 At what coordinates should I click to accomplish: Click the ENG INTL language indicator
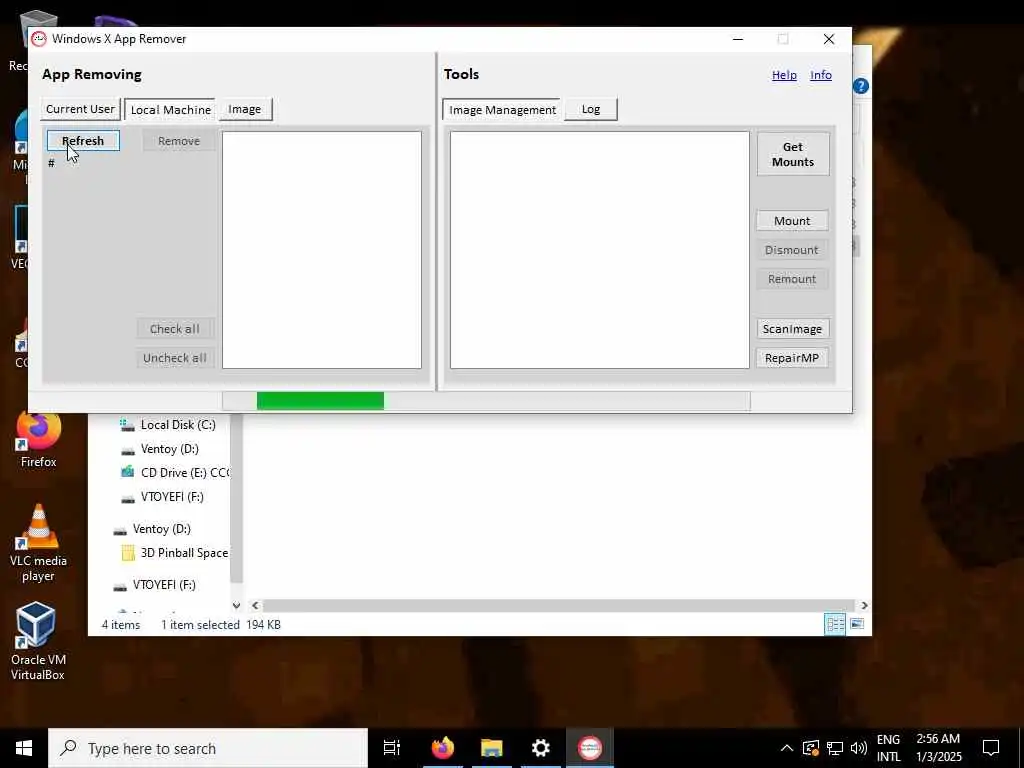888,748
